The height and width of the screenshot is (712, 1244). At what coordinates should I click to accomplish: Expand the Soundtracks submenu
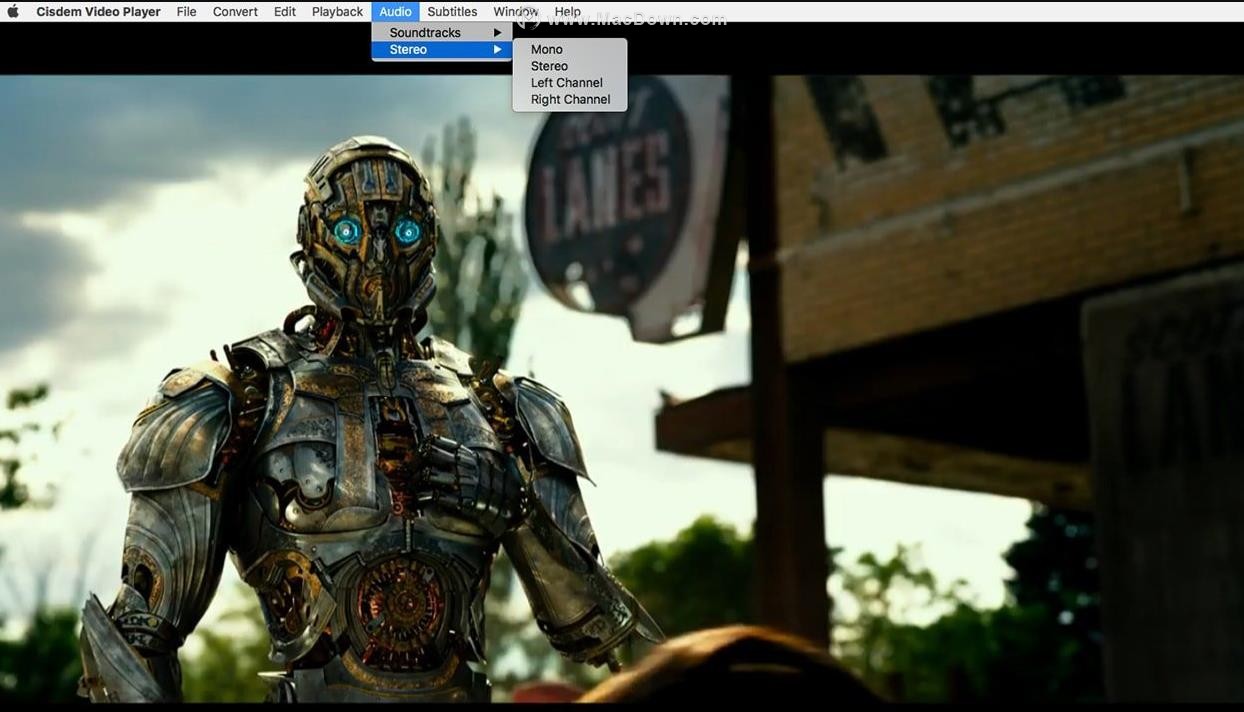click(x=425, y=33)
